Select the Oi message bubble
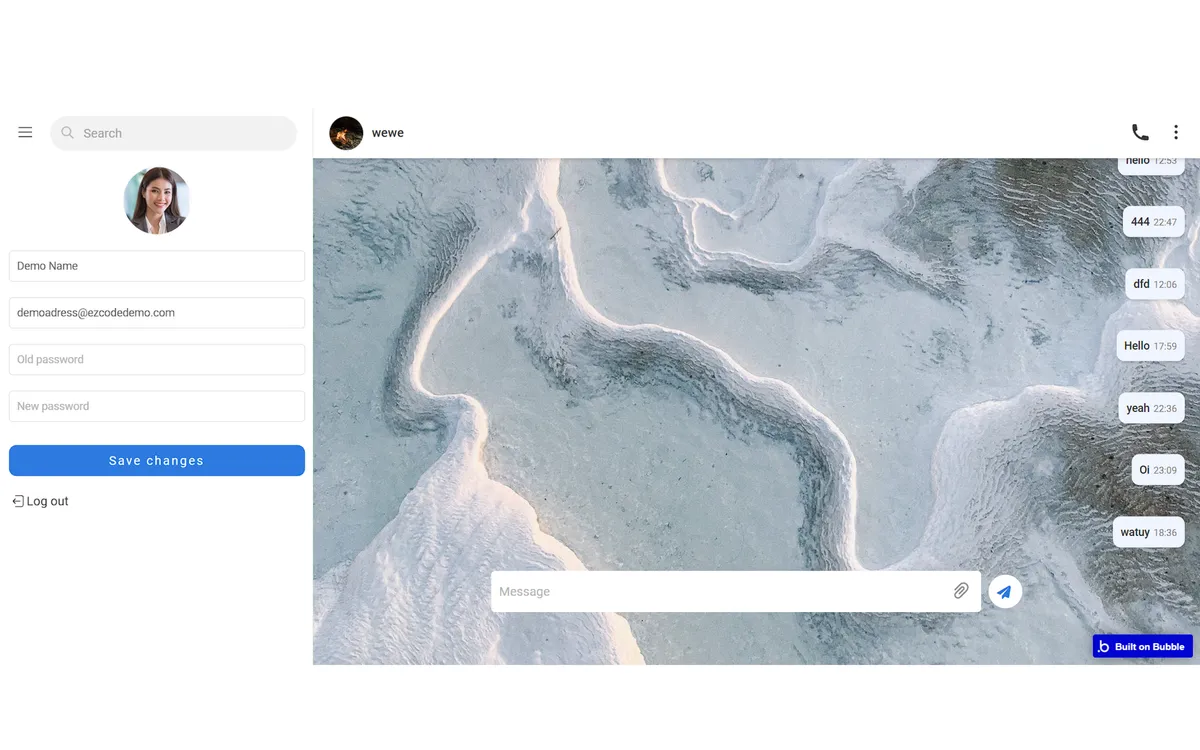1200x750 pixels. (1158, 470)
